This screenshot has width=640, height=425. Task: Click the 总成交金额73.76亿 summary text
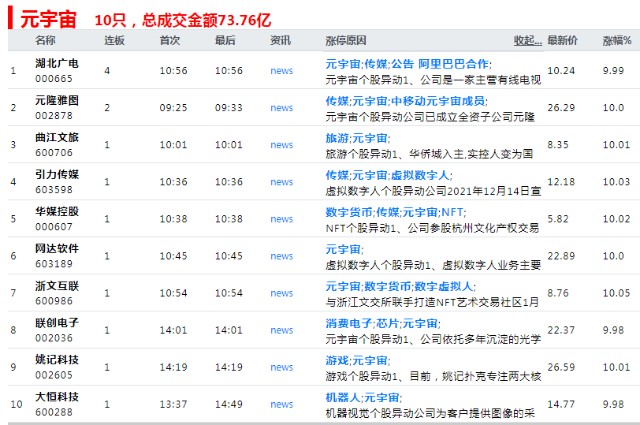tap(207, 20)
